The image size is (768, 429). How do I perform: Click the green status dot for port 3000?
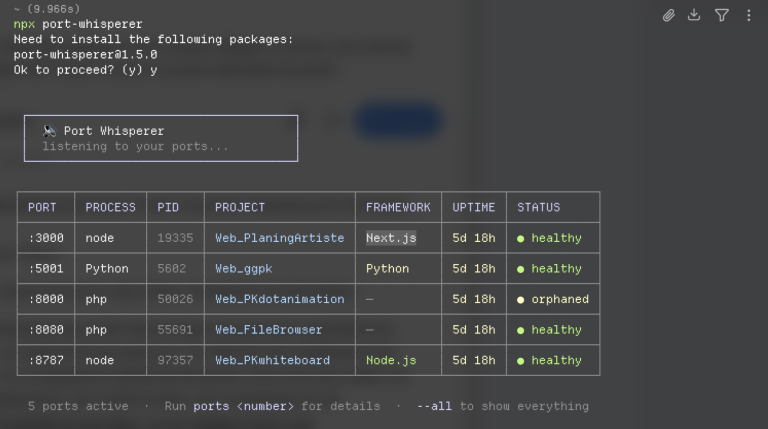tap(521, 239)
